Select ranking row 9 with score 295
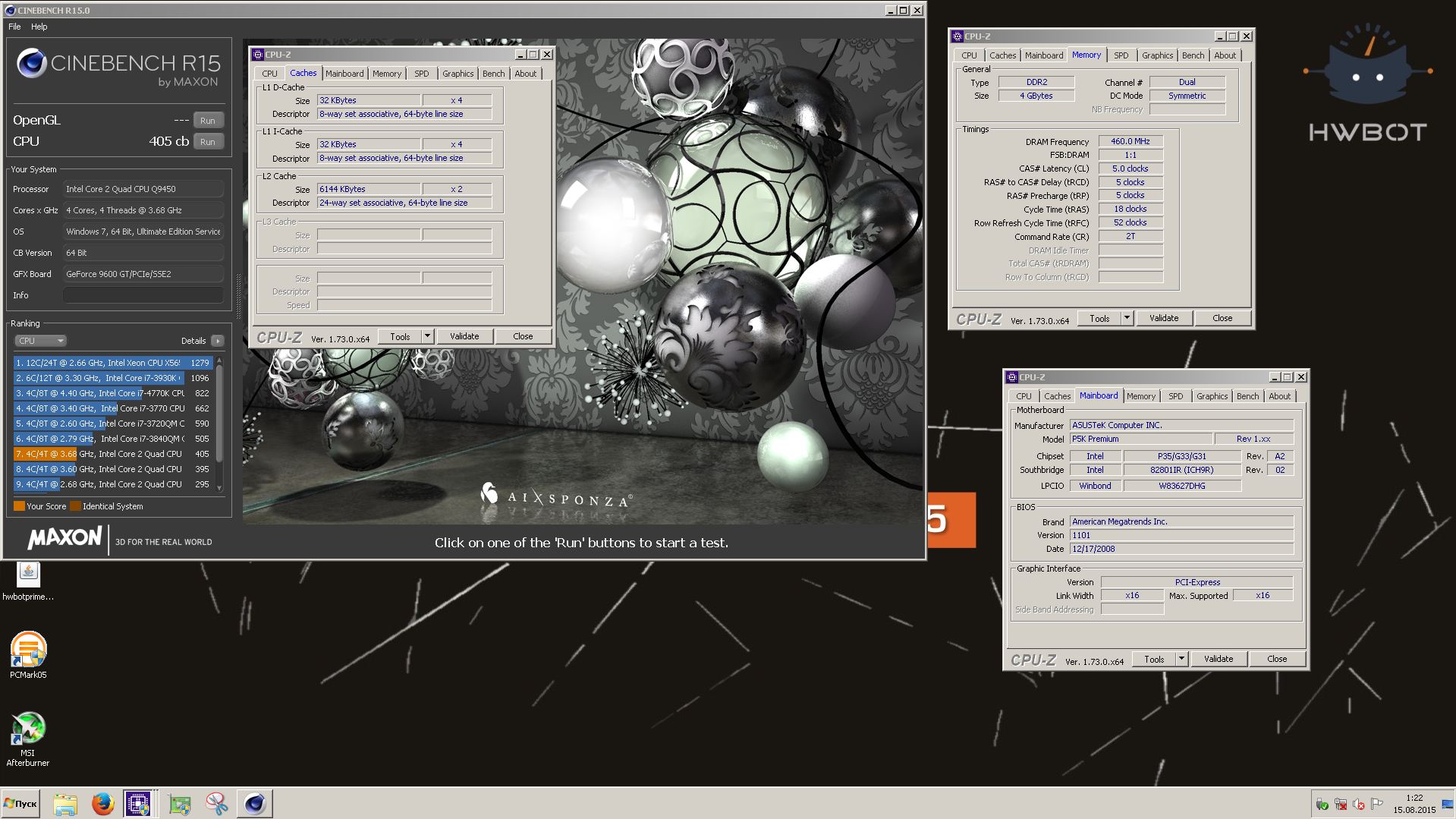Image resolution: width=1456 pixels, height=819 pixels. tap(112, 484)
